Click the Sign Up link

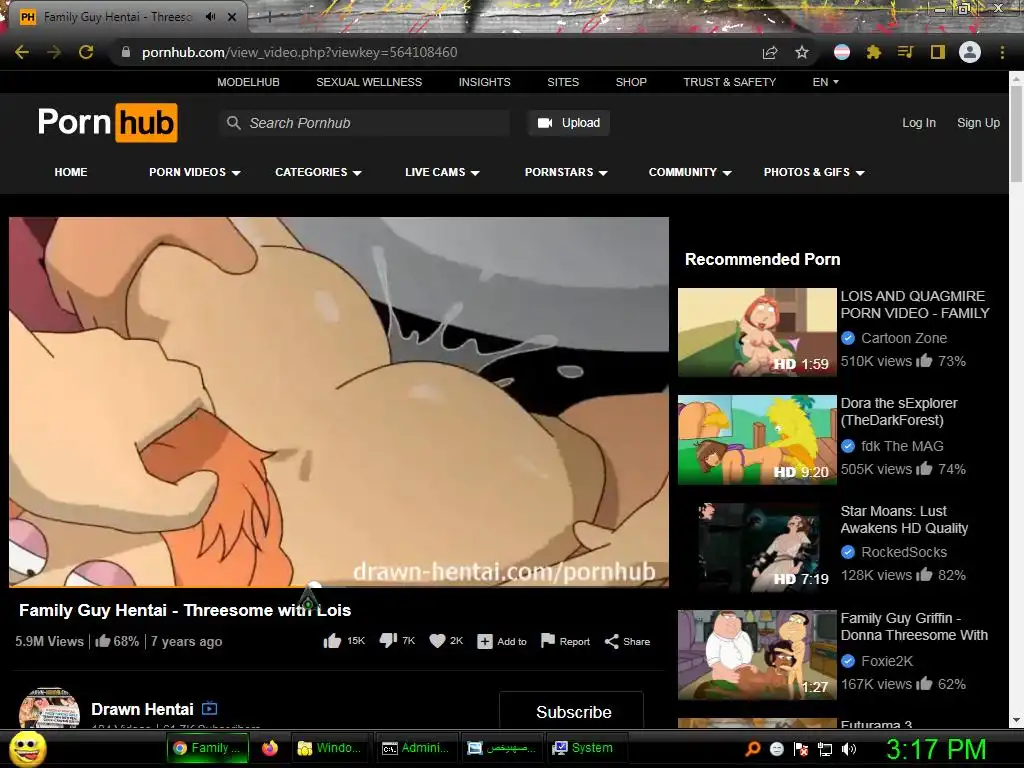[x=978, y=123]
